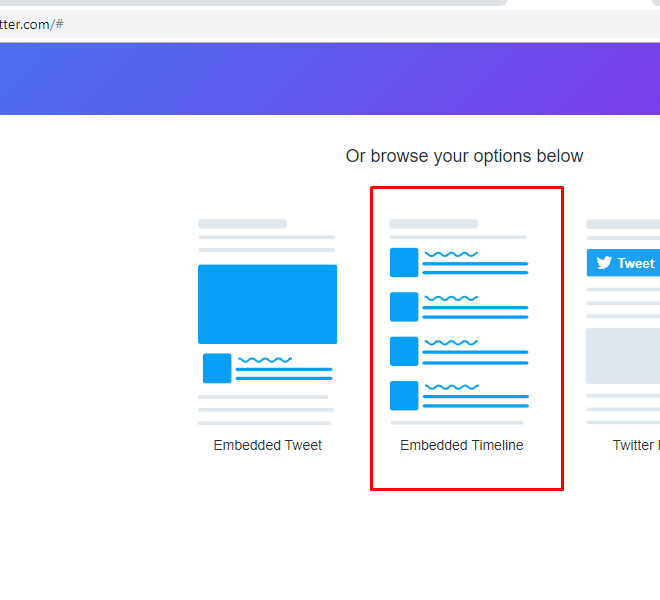
Task: Select the Embedded Tweet illustration
Action: tap(267, 322)
